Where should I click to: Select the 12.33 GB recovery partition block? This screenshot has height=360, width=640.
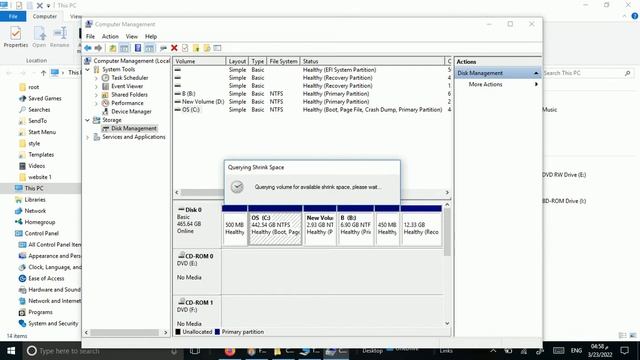point(421,225)
